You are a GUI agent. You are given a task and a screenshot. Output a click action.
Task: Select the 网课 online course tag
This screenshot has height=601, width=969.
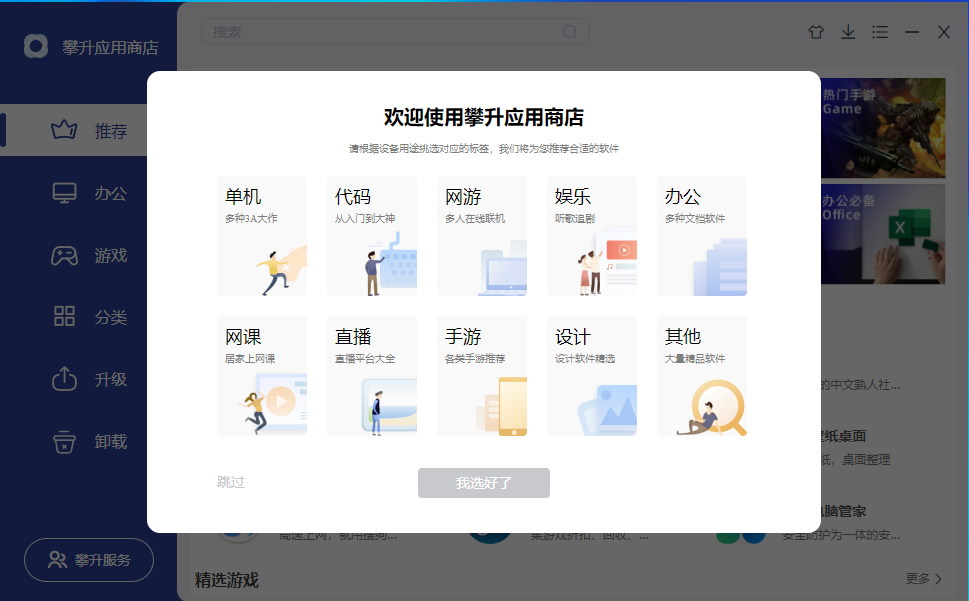pyautogui.click(x=262, y=376)
